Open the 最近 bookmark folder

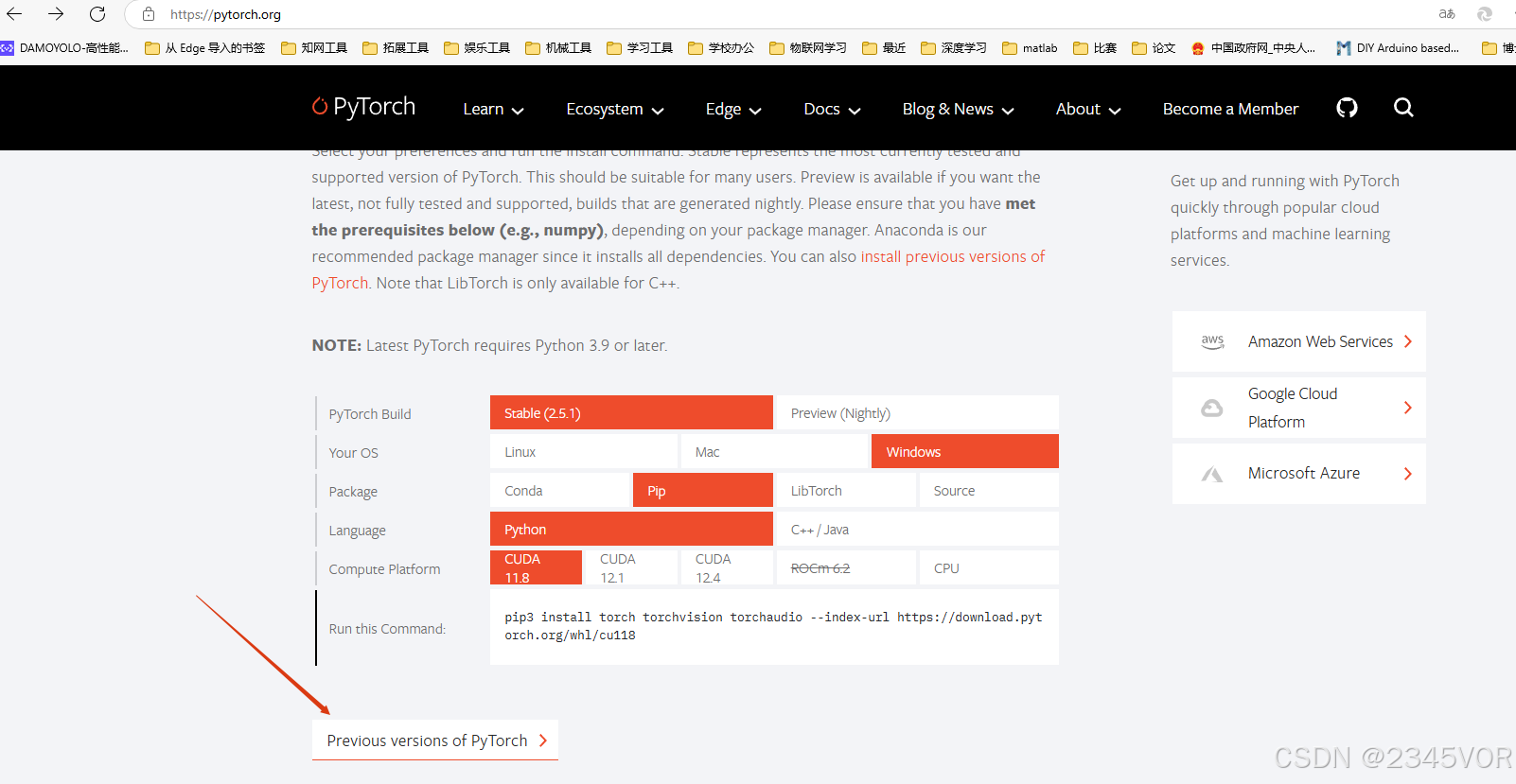tap(884, 47)
